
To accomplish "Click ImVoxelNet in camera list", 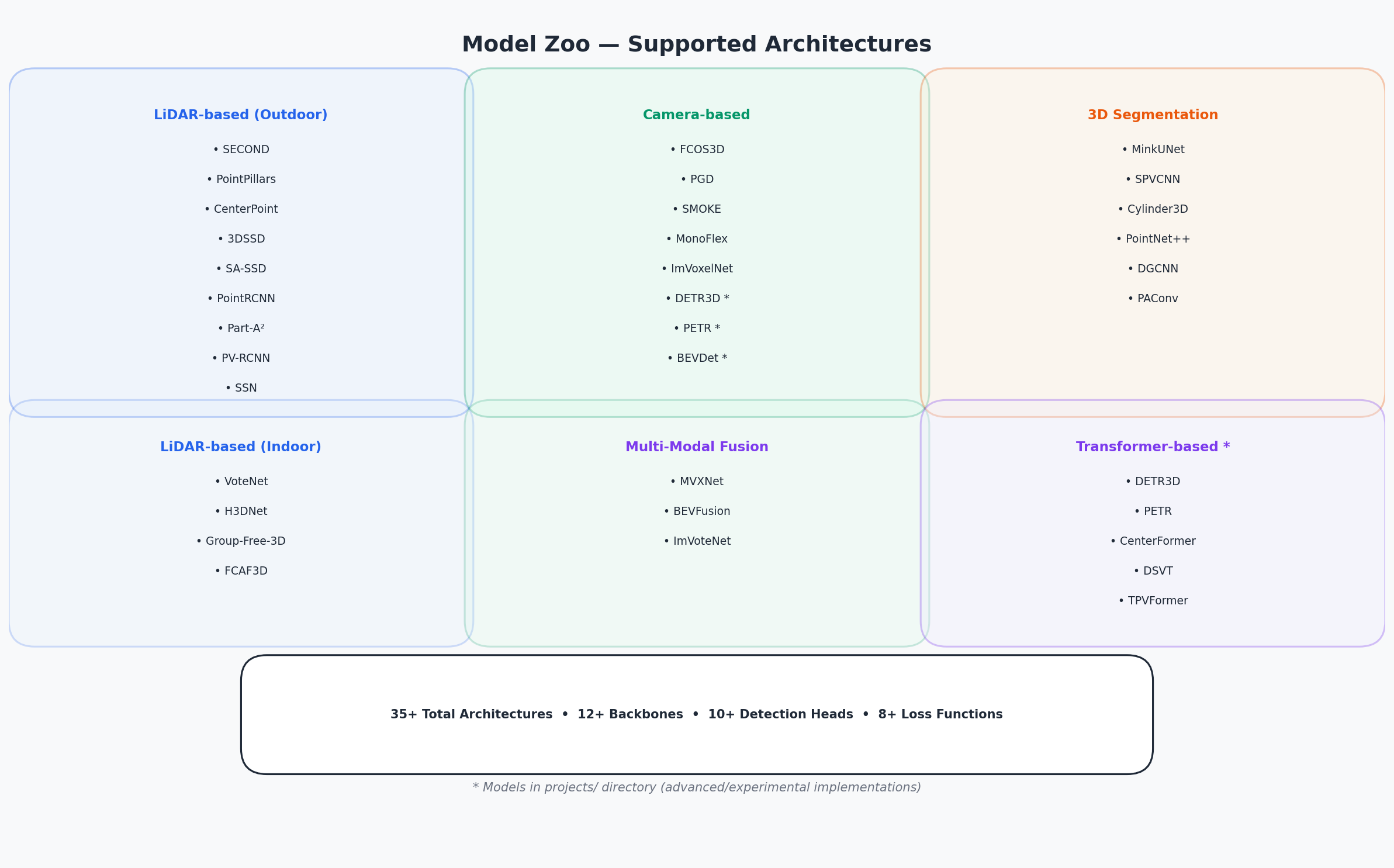I will pyautogui.click(x=697, y=269).
